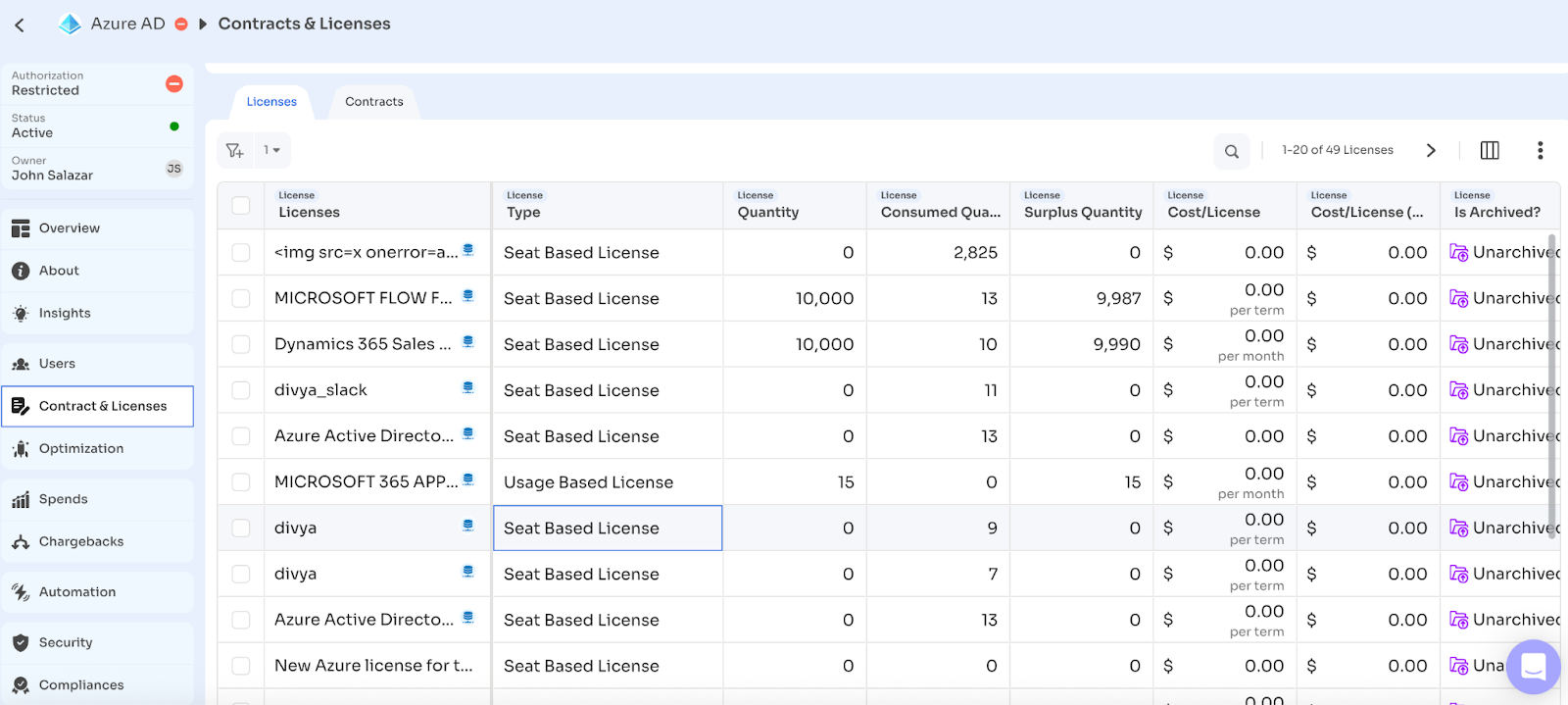Select checkbox for <img src=x onerror license row
This screenshot has height=705, width=1568.
(241, 253)
